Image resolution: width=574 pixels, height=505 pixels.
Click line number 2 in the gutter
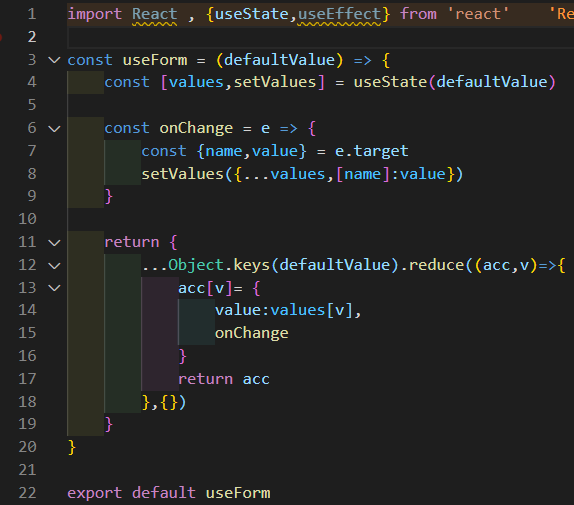(32, 37)
